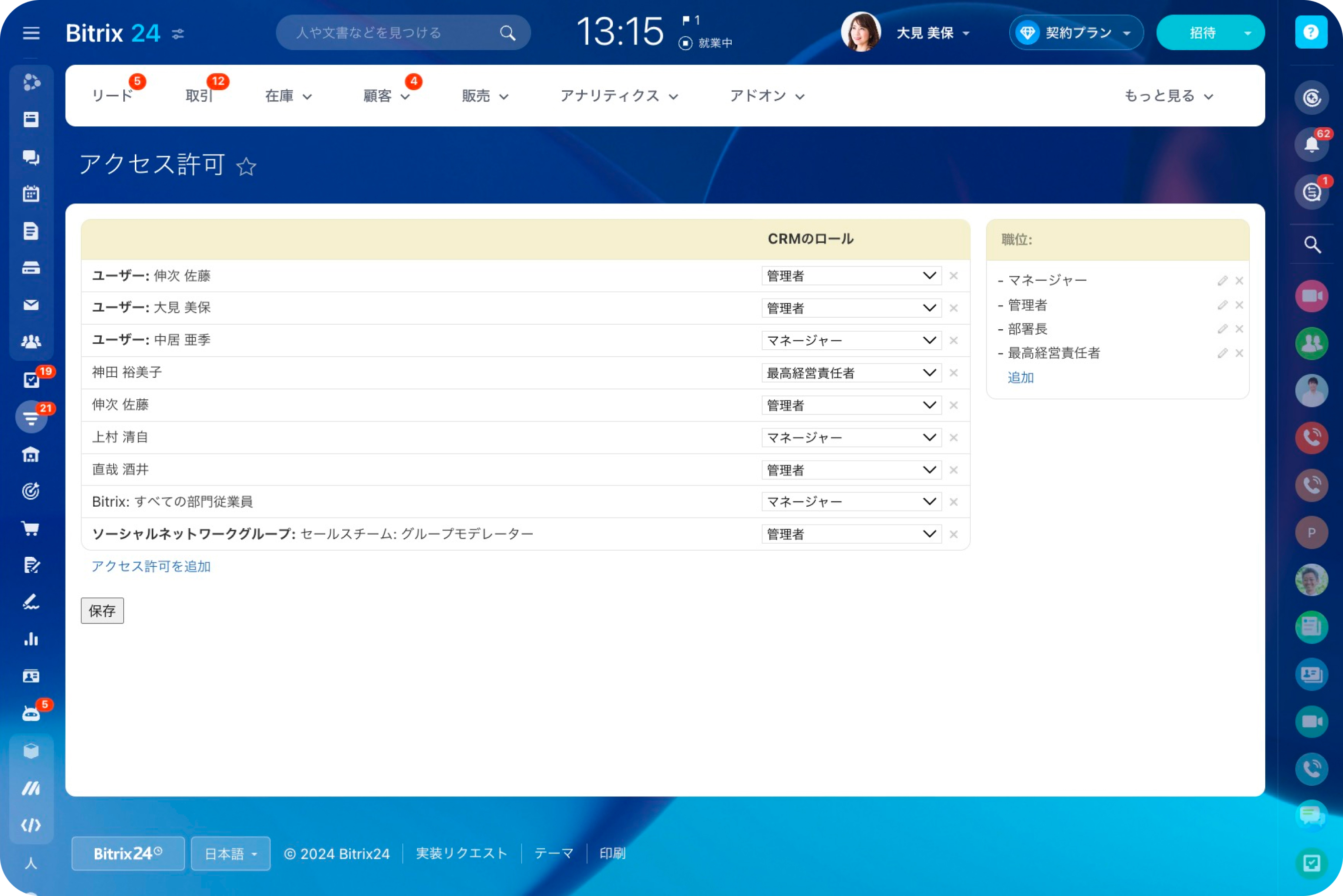
Task: Click the 保存 button
Action: [102, 611]
